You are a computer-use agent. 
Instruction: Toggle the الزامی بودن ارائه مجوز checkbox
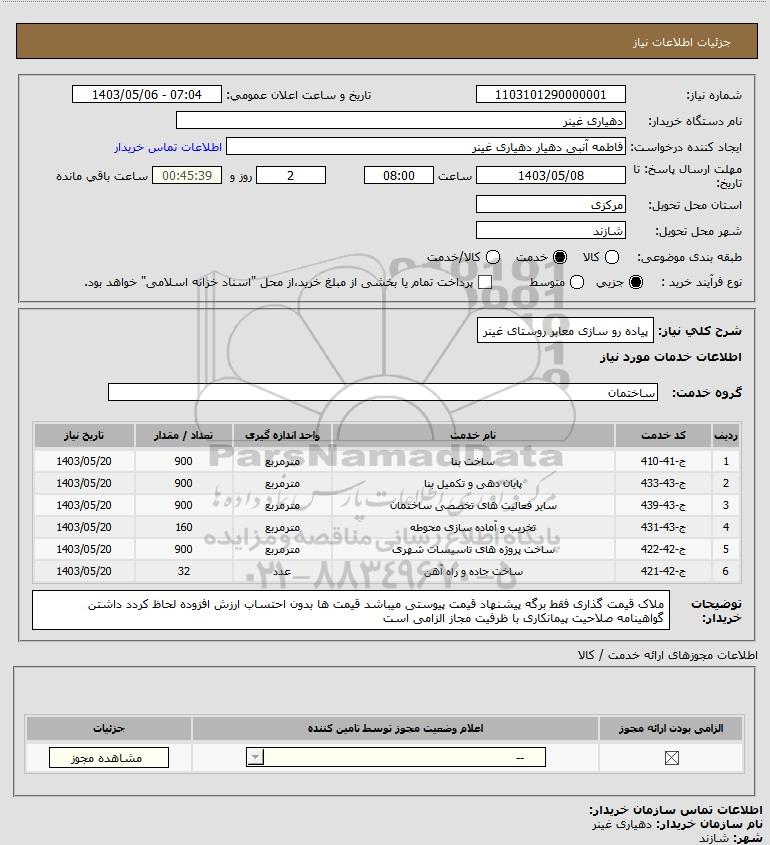click(x=671, y=758)
